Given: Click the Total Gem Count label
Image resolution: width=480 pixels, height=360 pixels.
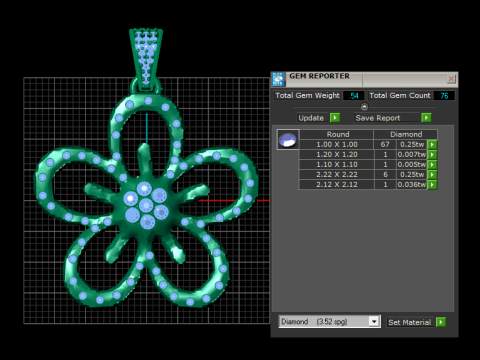Looking at the screenshot, I should 400,96.
